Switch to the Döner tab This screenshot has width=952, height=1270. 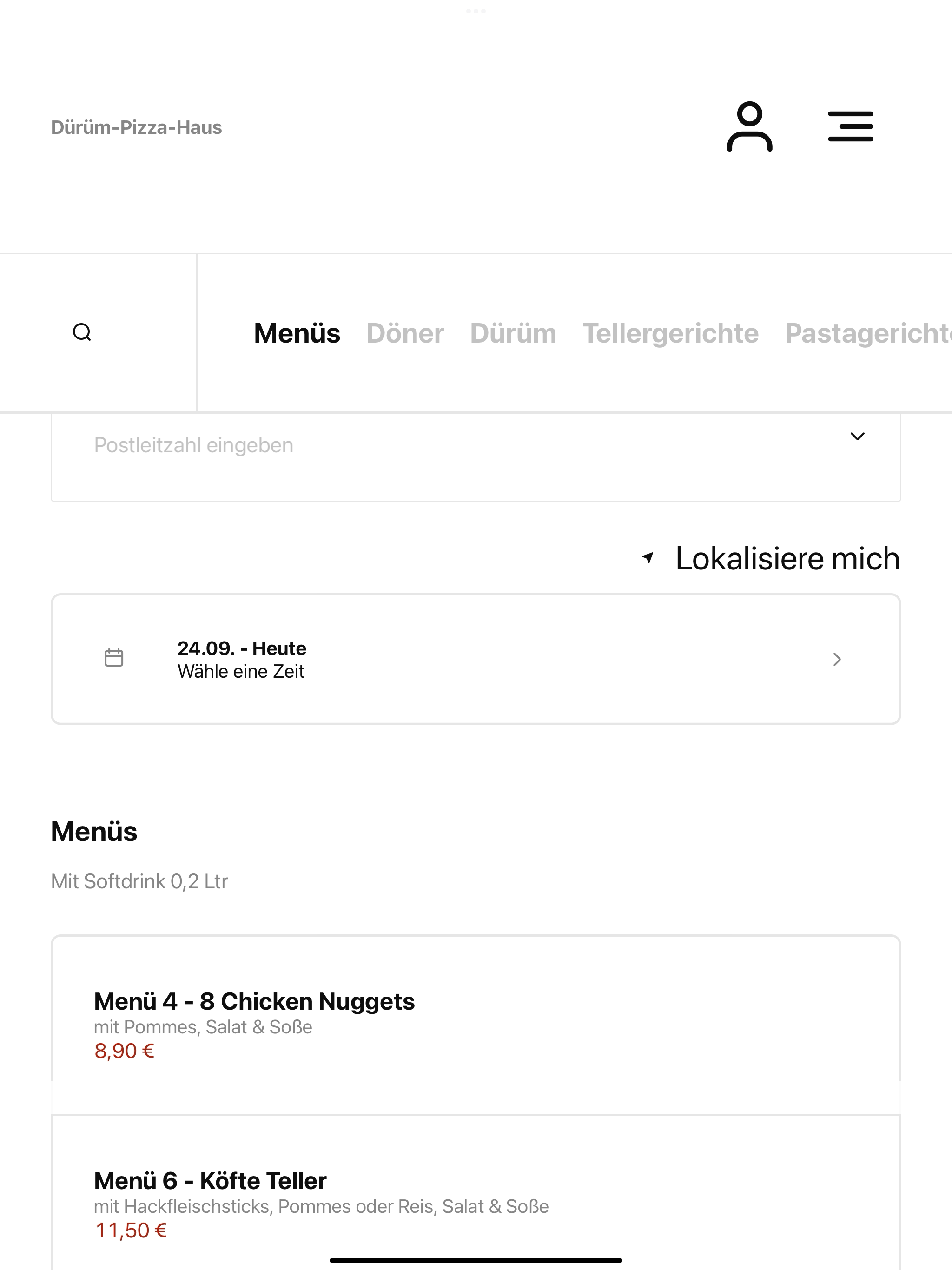point(405,333)
